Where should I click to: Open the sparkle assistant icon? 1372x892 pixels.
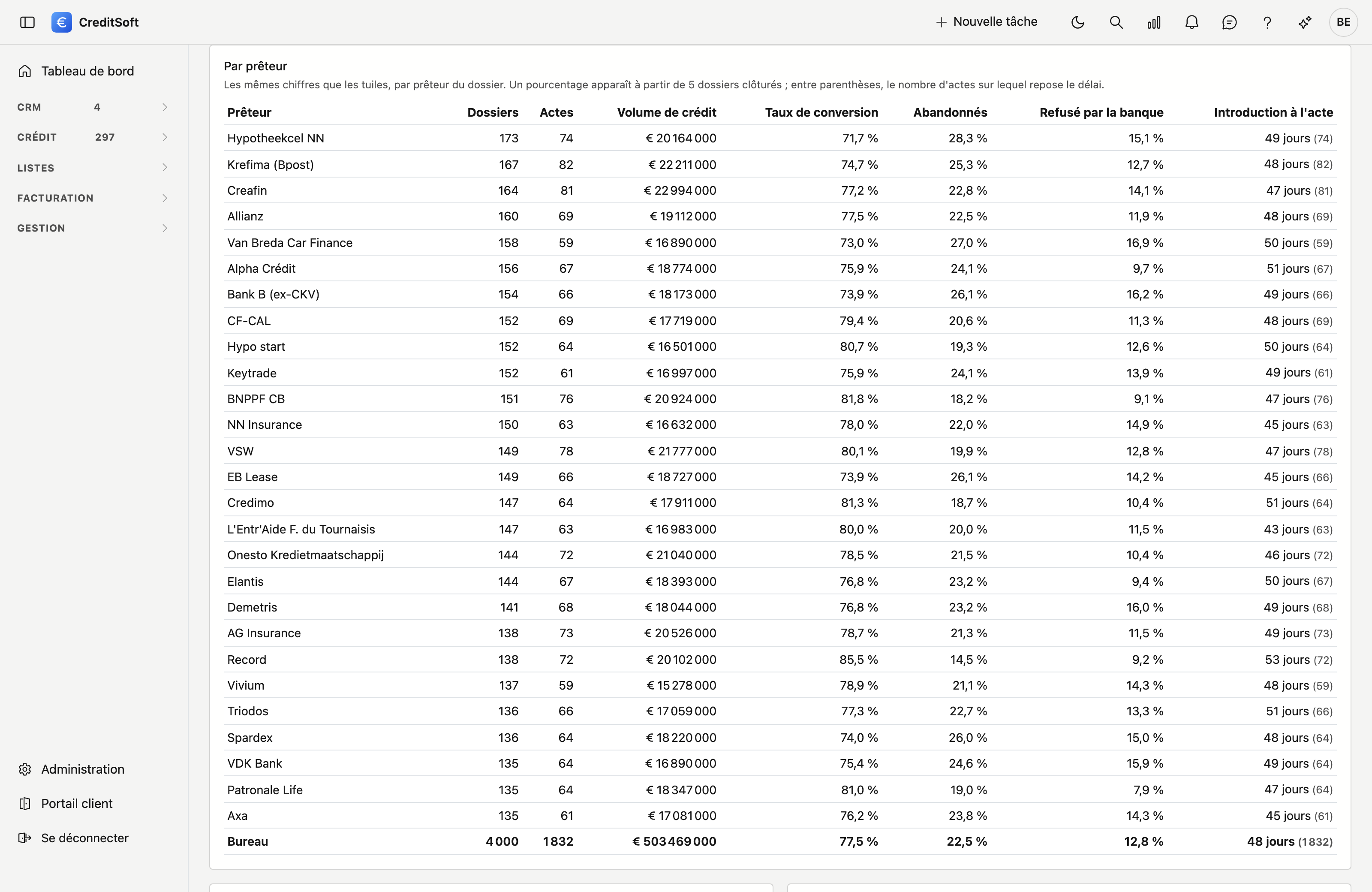coord(1305,22)
